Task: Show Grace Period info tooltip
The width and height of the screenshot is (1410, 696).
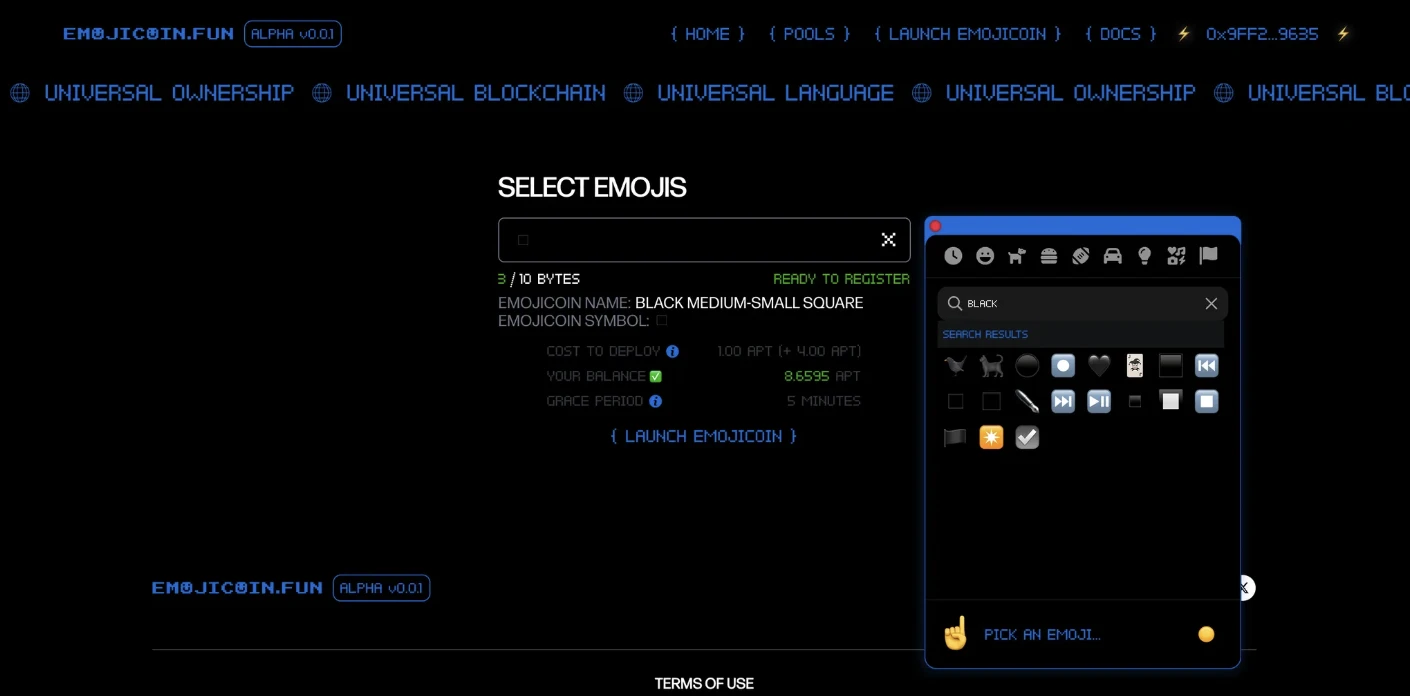Action: click(x=656, y=401)
